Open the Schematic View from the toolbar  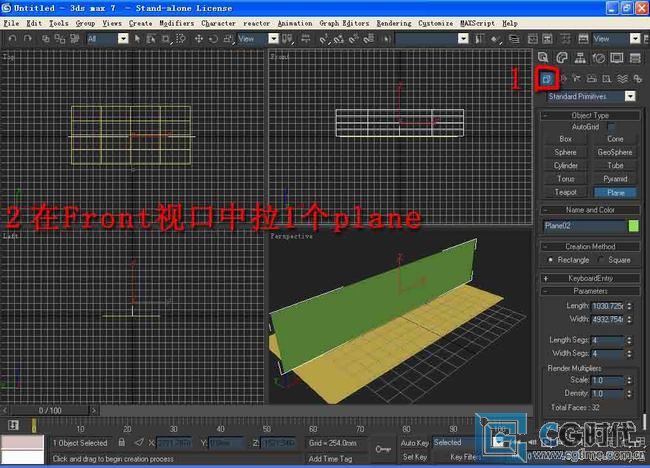click(x=548, y=39)
